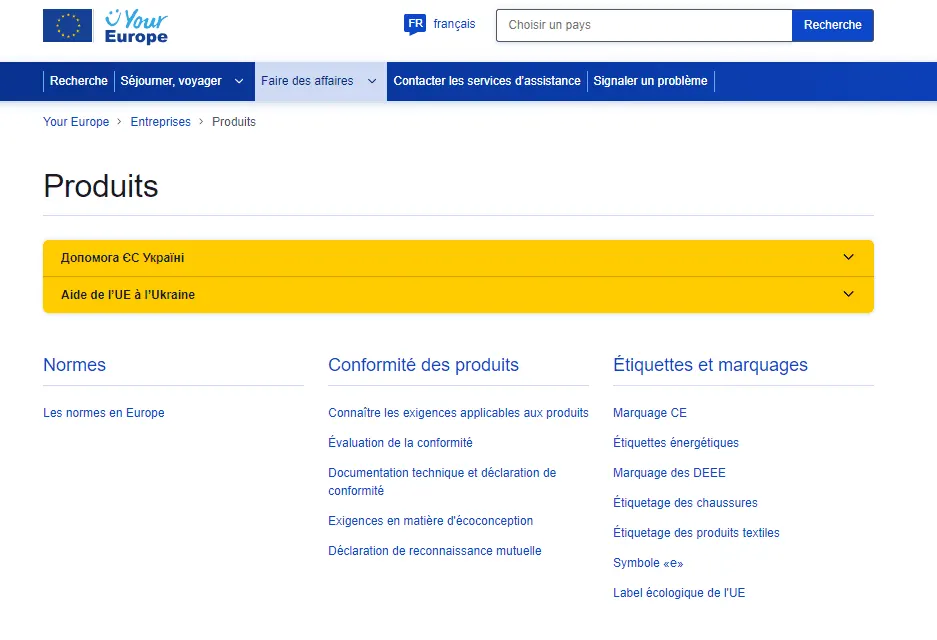Open Documentation technique et déclaration de conformité

coord(442,482)
